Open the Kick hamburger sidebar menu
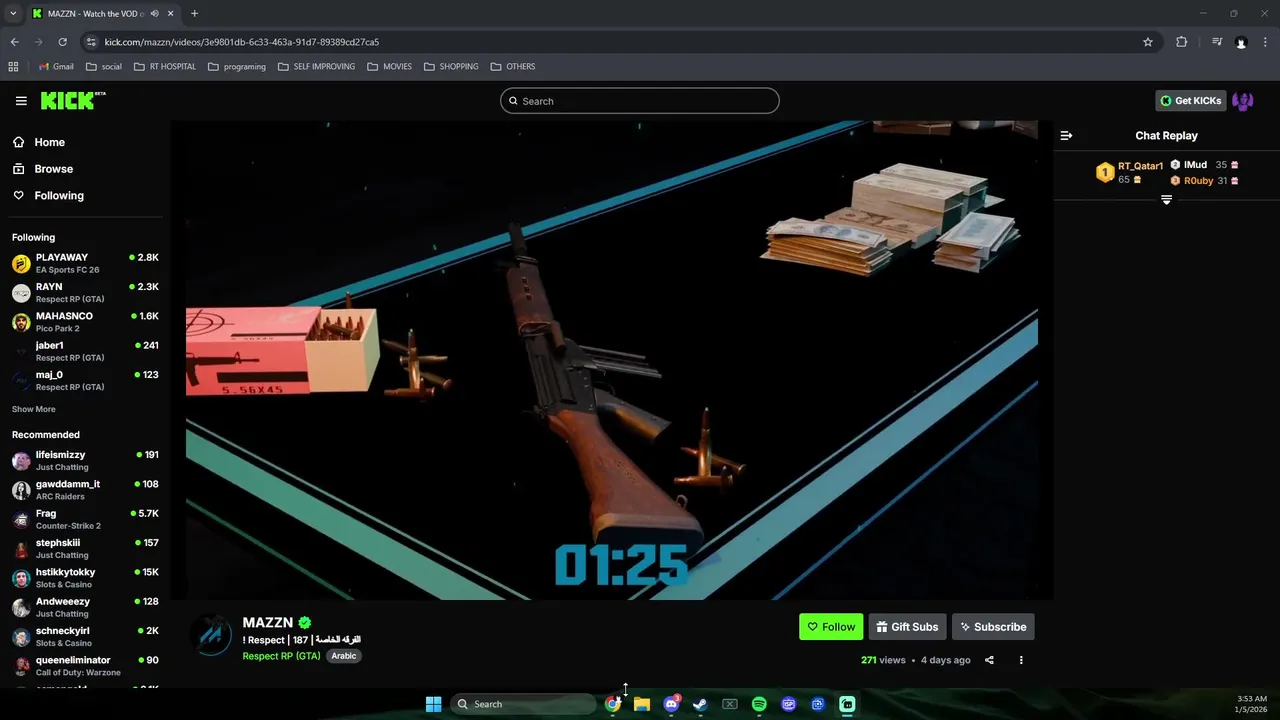 click(x=21, y=101)
